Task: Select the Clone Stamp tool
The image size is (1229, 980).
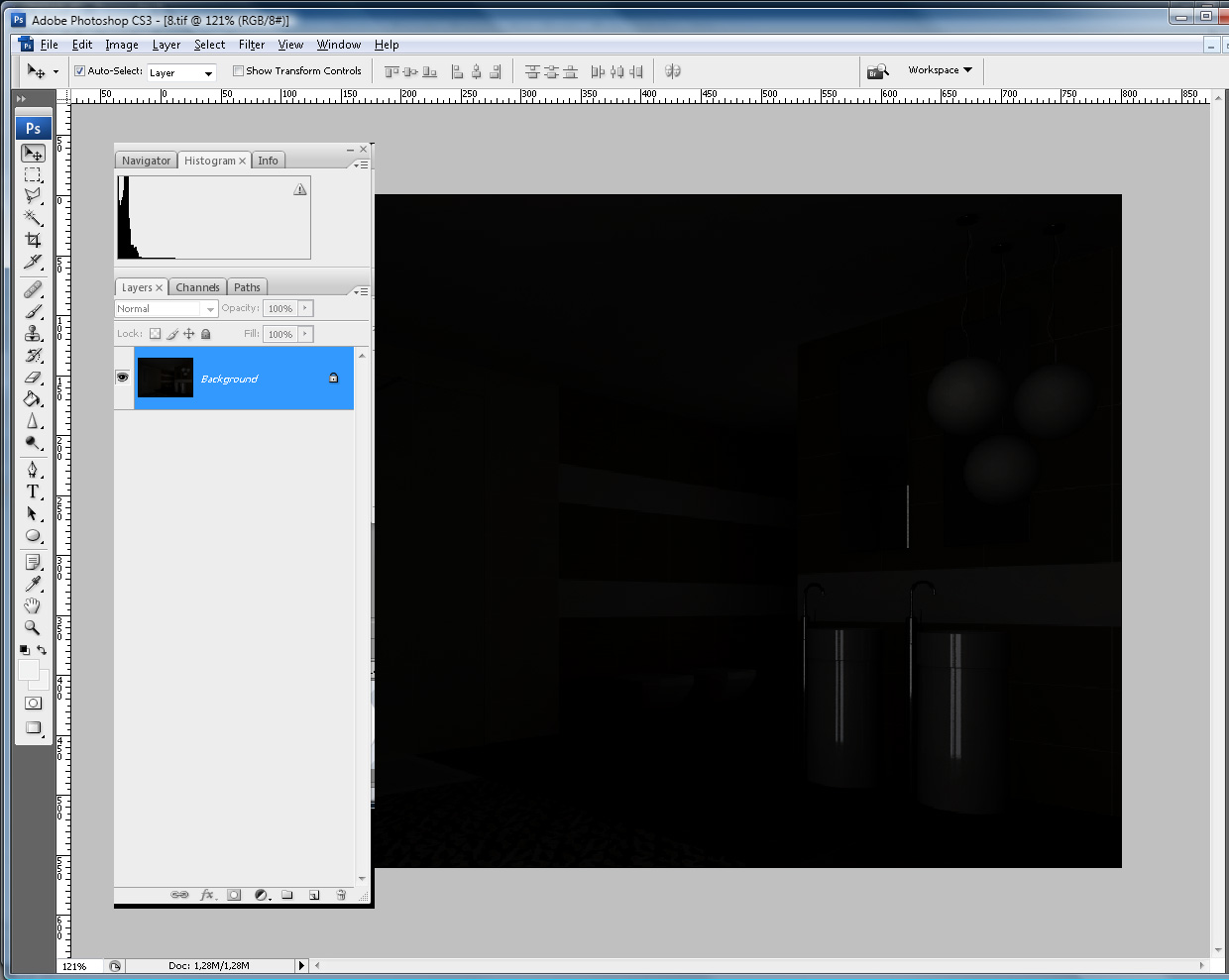Action: 33,333
